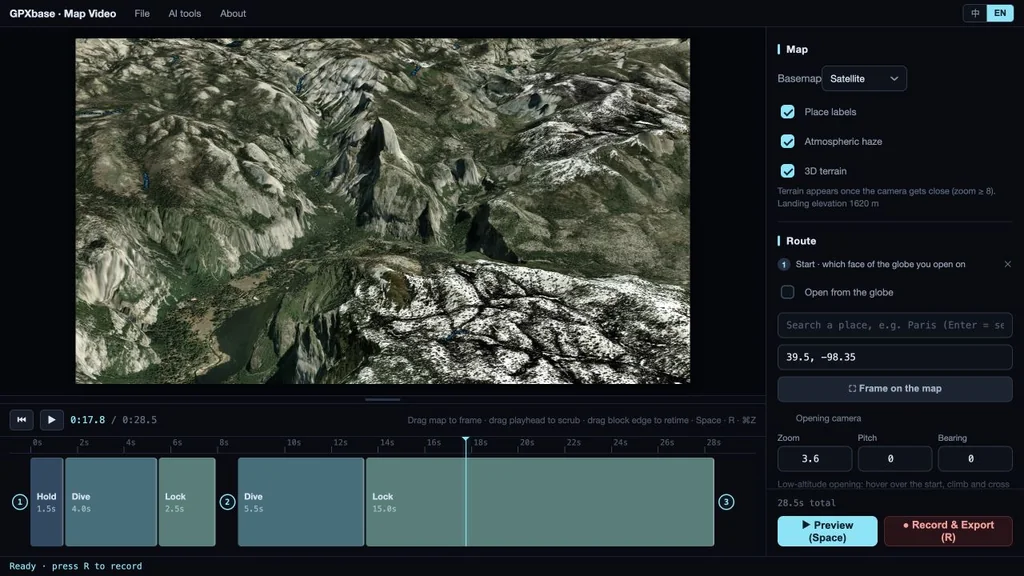Turn off the 3D terrain checkbox
This screenshot has width=1024, height=576.
tap(788, 170)
